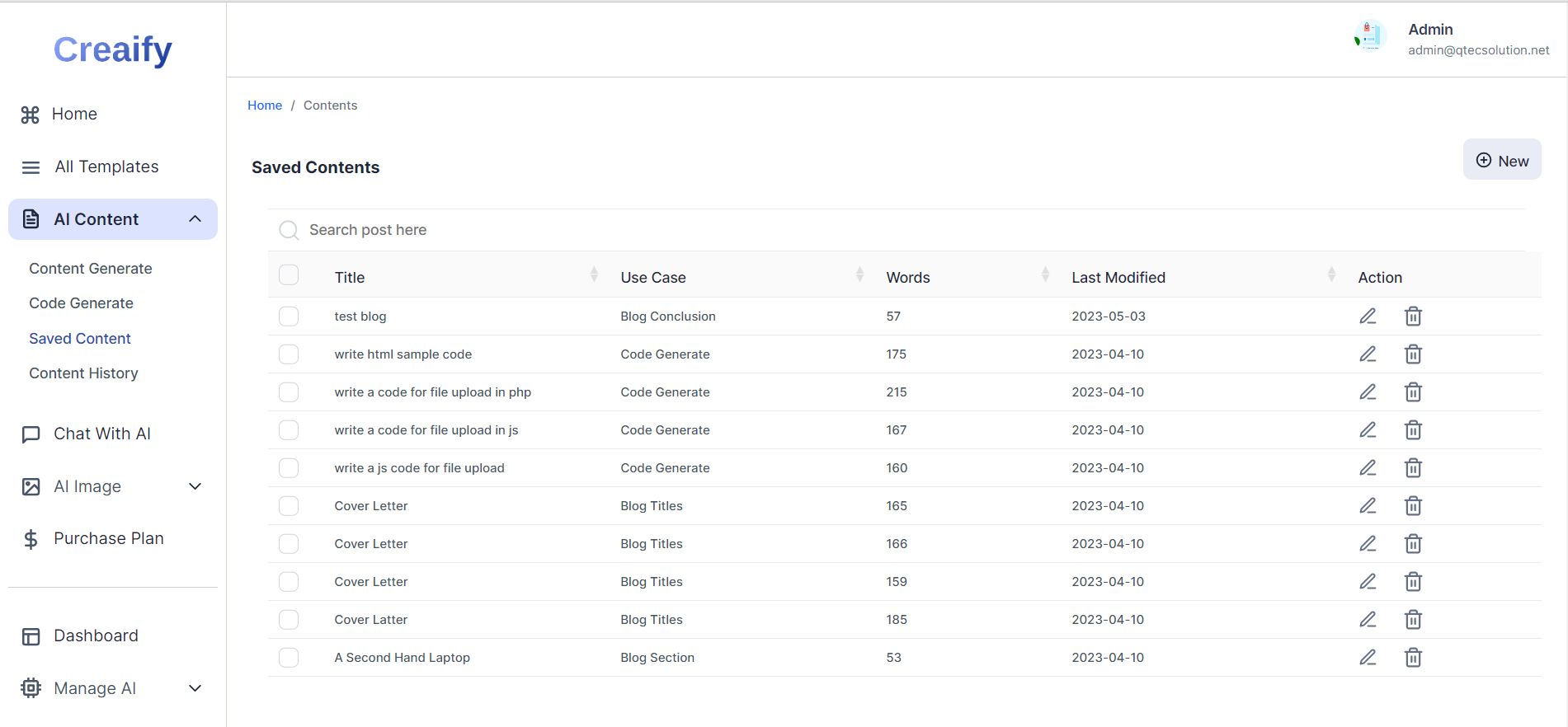Tick the select-all checkbox in table header

pyautogui.click(x=289, y=275)
